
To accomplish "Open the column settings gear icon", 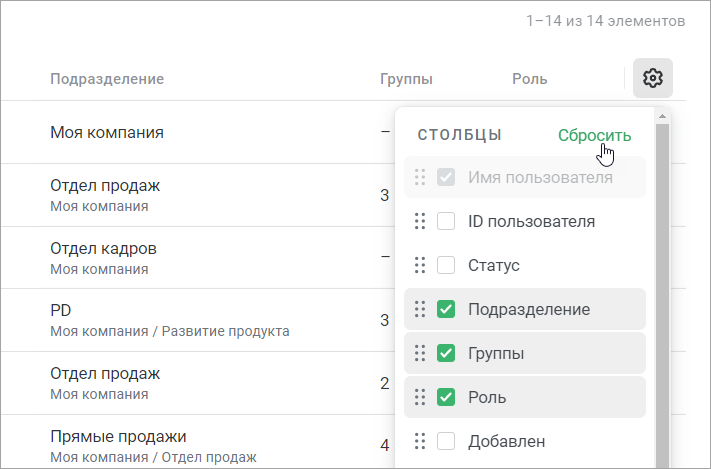I will click(653, 78).
